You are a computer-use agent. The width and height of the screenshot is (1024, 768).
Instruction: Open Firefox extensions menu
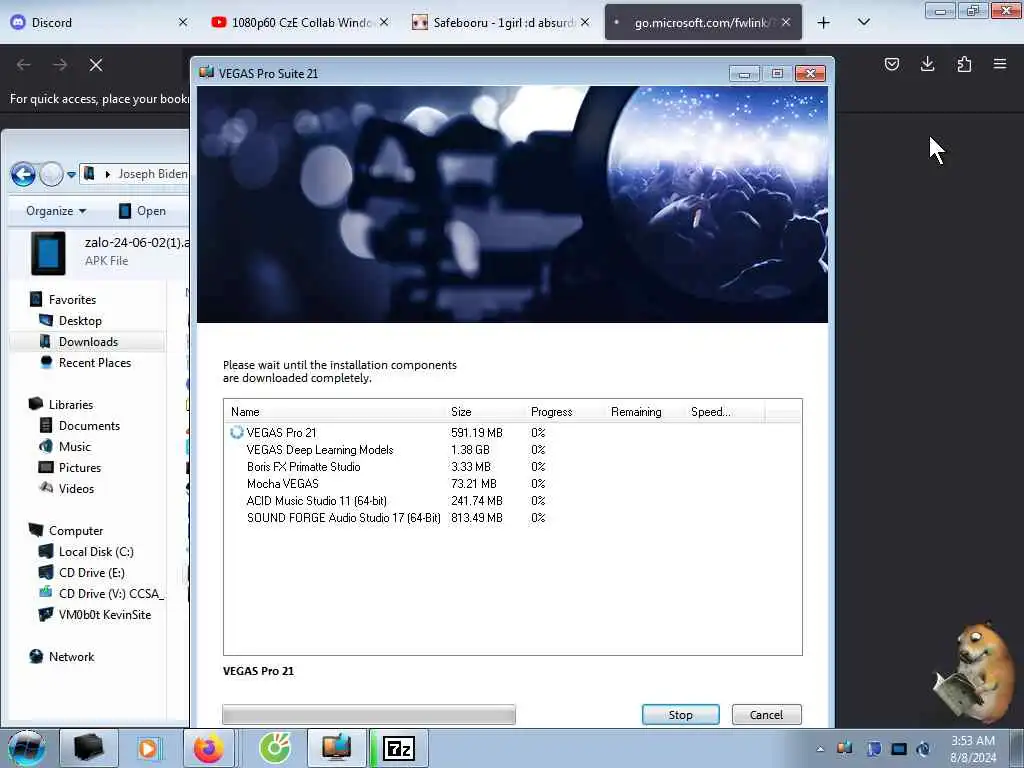coord(964,64)
